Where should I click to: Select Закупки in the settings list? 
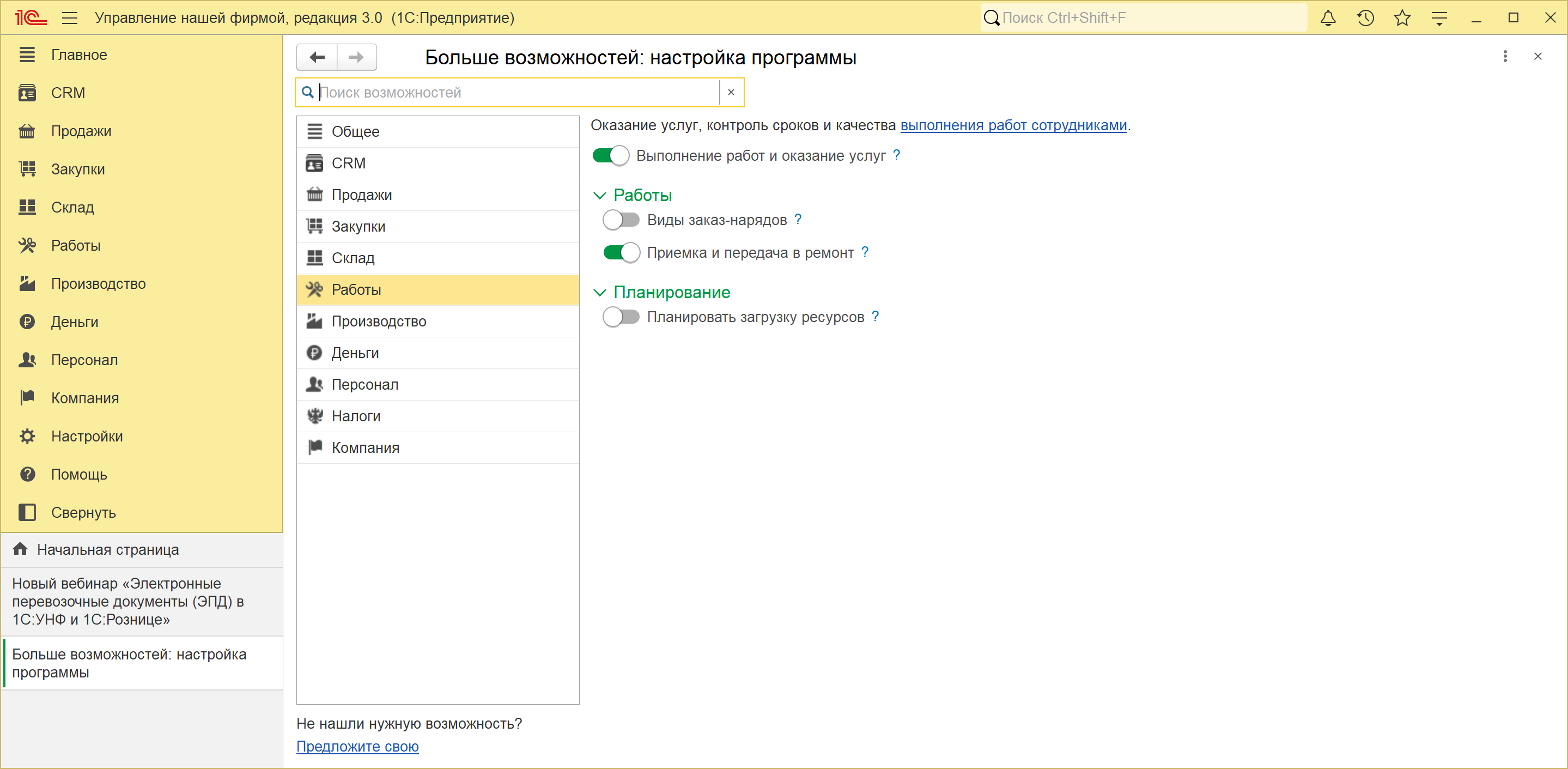437,227
